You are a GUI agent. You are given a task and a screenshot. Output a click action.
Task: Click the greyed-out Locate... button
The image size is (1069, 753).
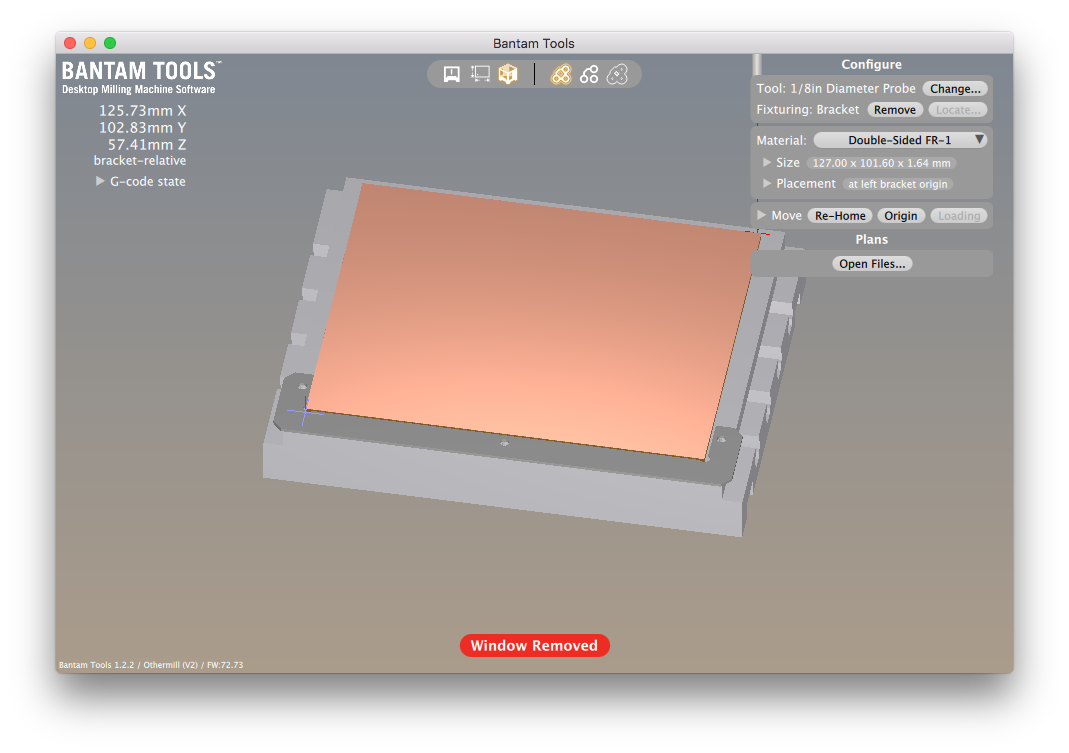coord(957,110)
